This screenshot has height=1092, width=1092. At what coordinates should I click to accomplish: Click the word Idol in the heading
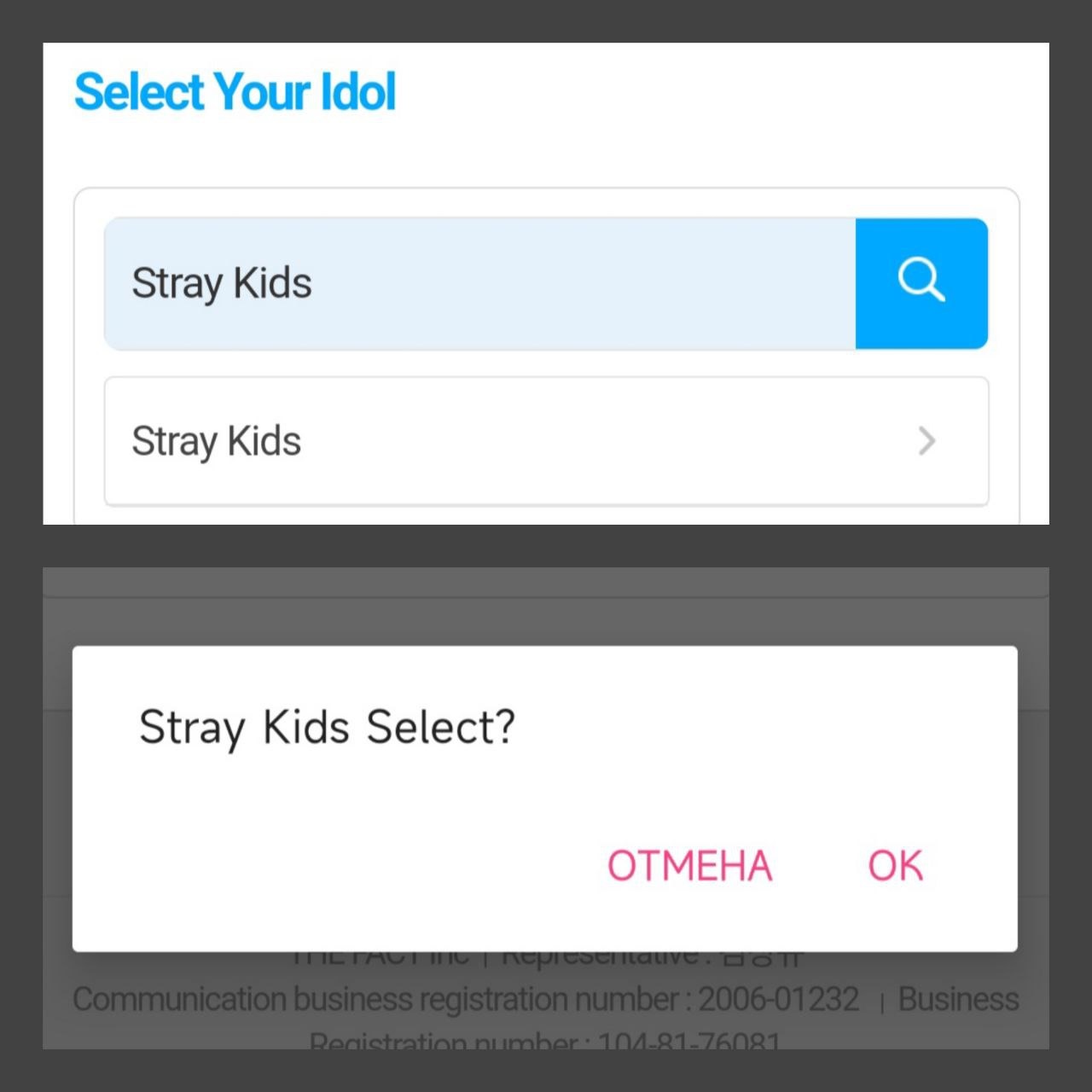click(x=358, y=92)
